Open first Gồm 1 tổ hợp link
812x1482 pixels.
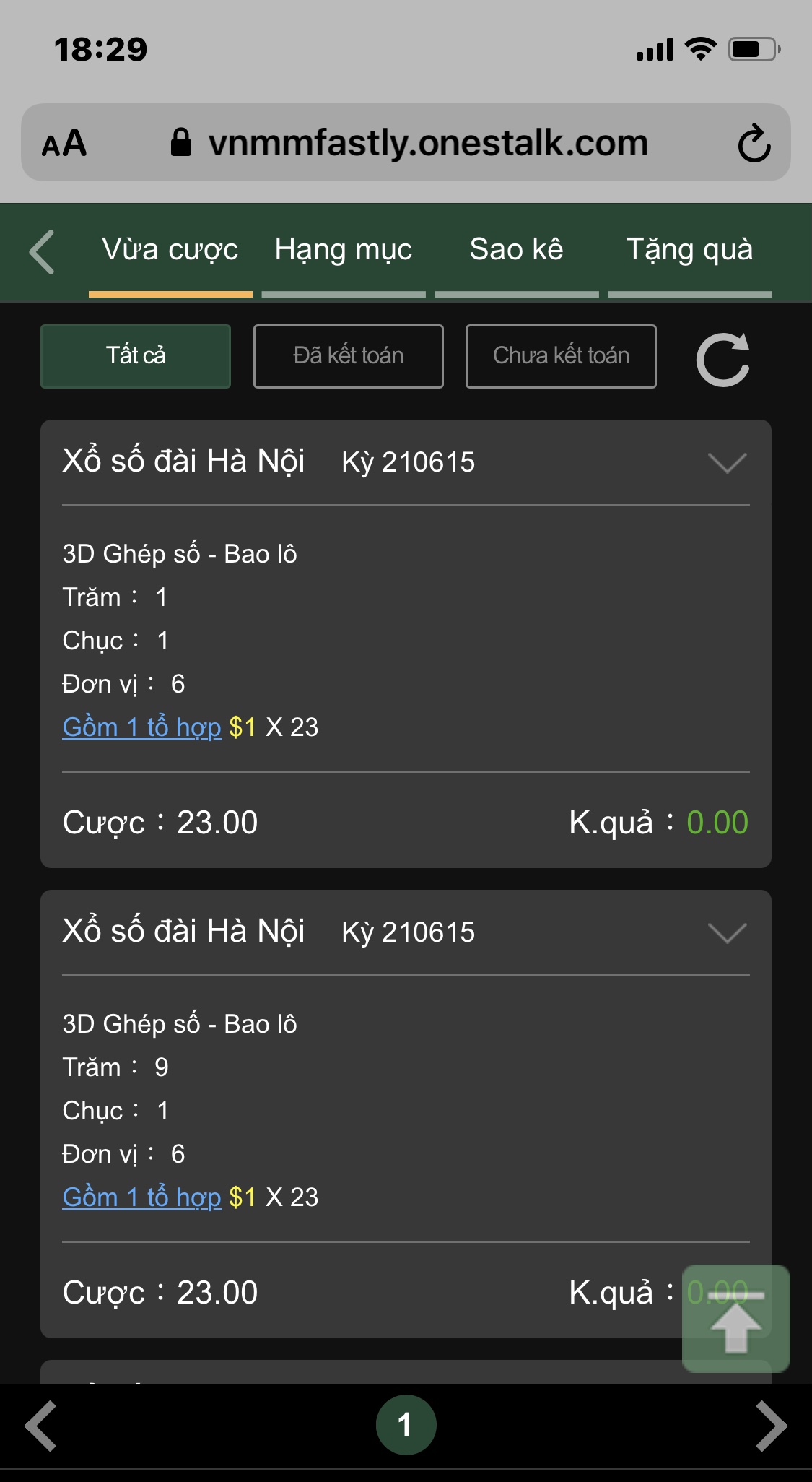(x=142, y=727)
